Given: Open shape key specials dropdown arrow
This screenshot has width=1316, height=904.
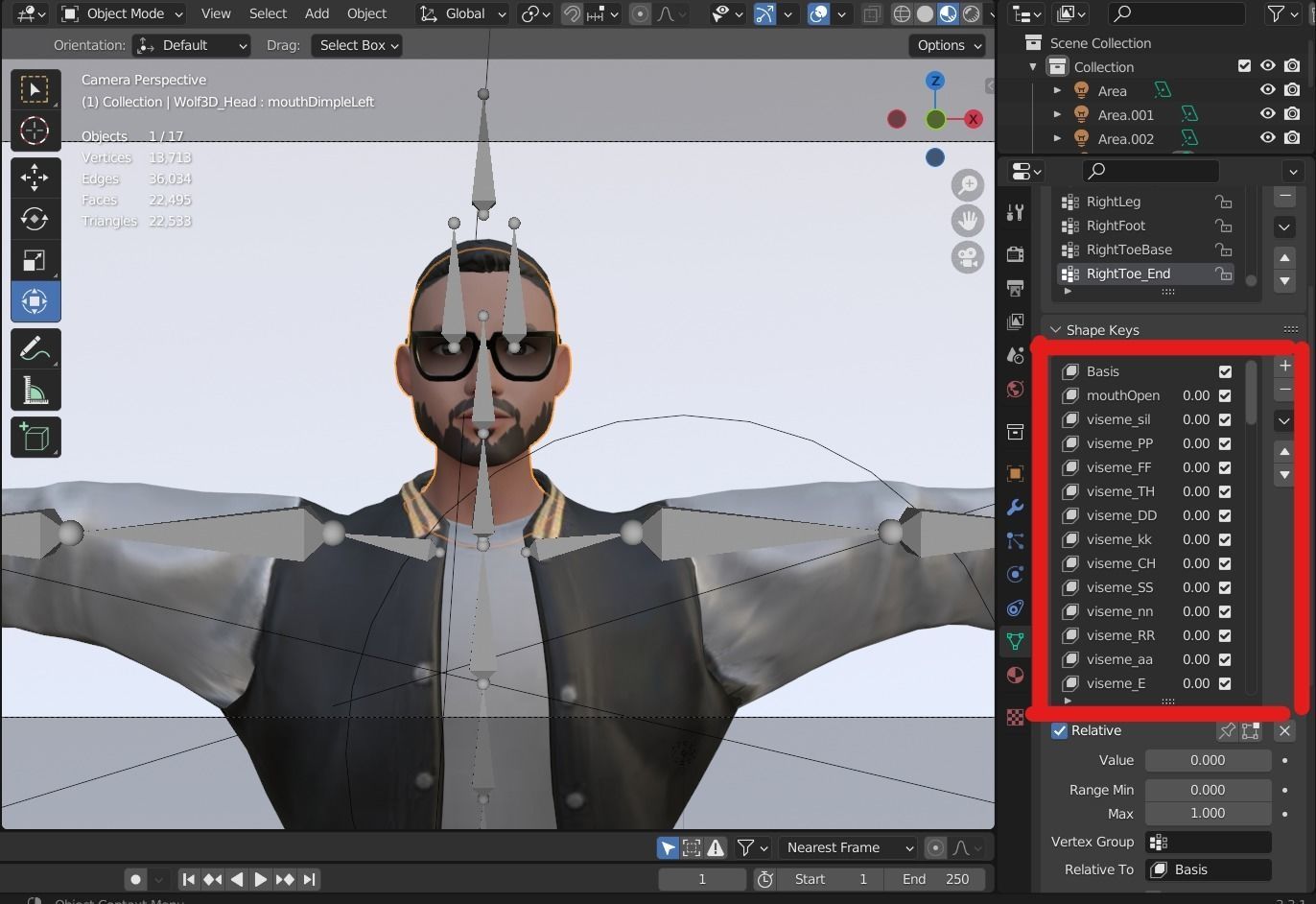Looking at the screenshot, I should click(x=1285, y=420).
